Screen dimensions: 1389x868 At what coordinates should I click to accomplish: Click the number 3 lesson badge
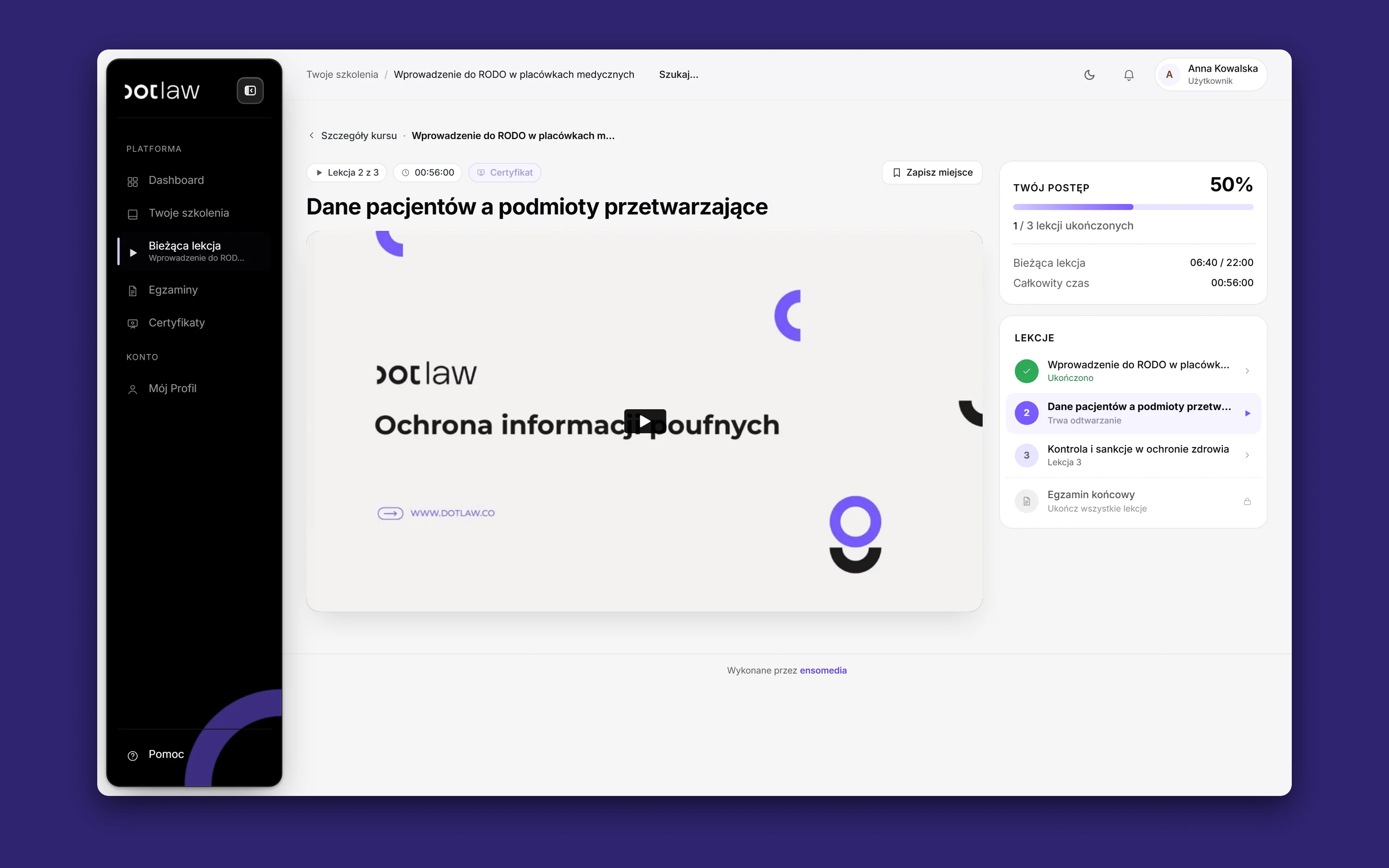pyautogui.click(x=1026, y=455)
